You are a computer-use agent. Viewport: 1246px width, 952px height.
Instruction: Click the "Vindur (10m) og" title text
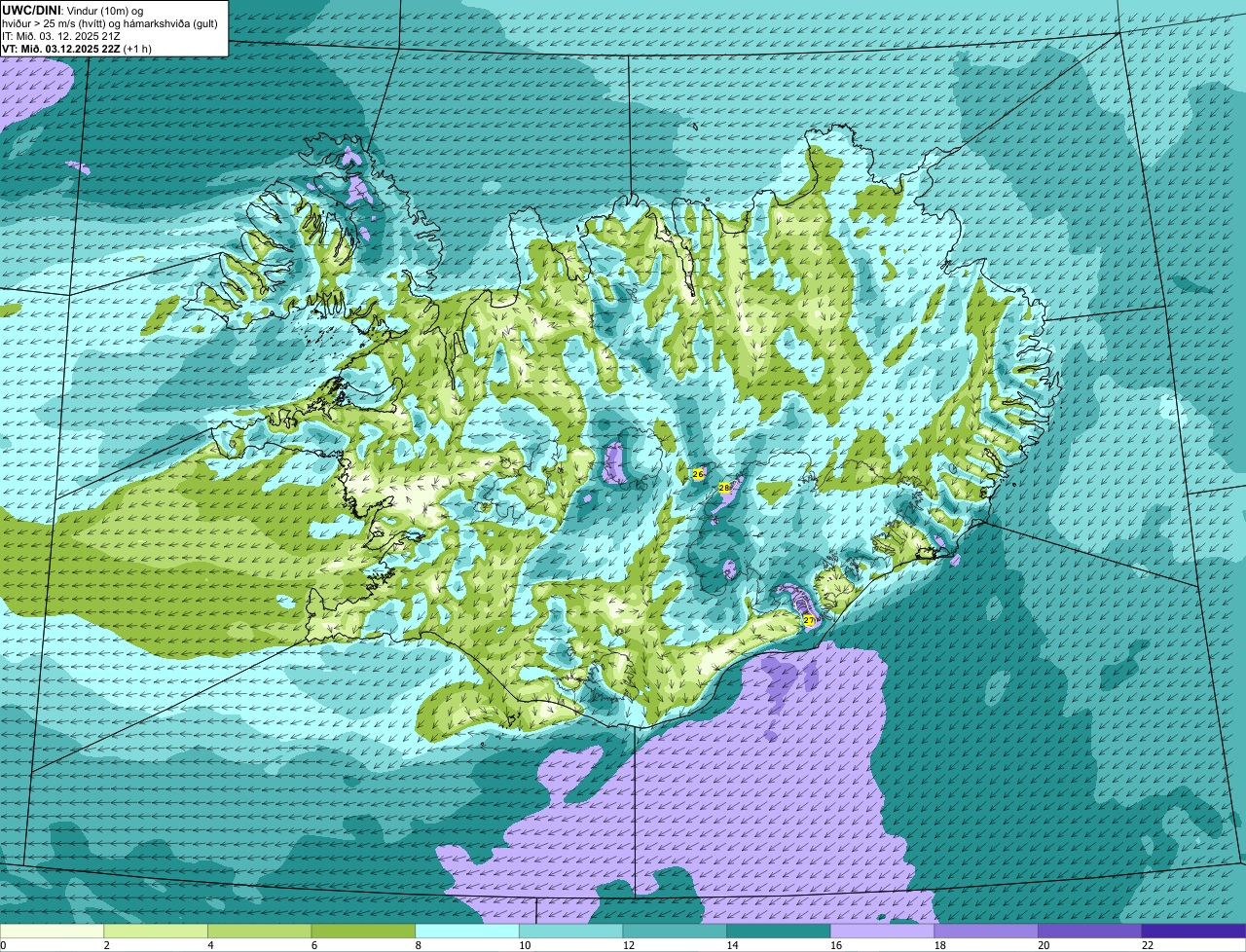(104, 10)
